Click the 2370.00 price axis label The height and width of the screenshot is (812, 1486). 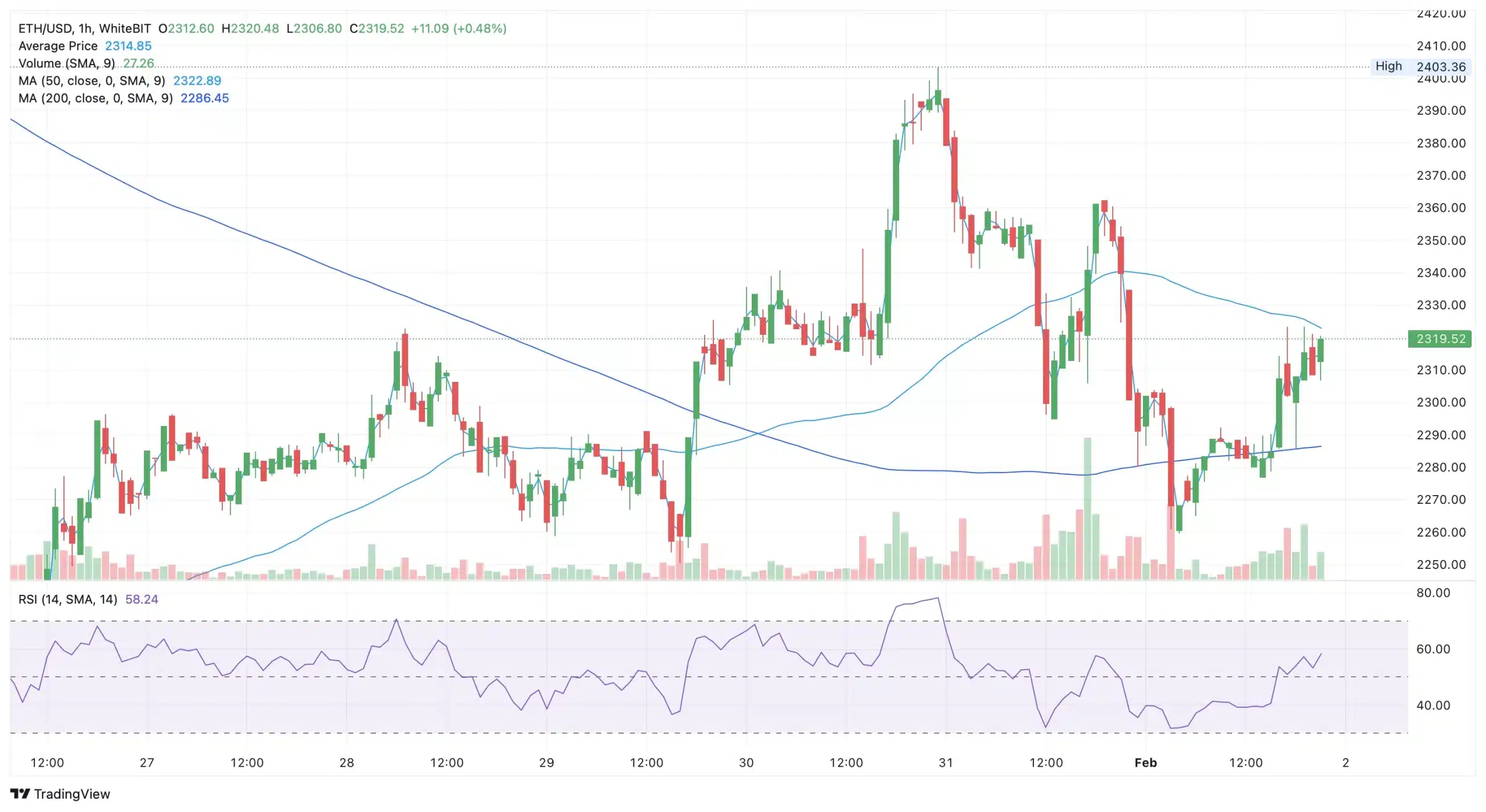(x=1441, y=175)
